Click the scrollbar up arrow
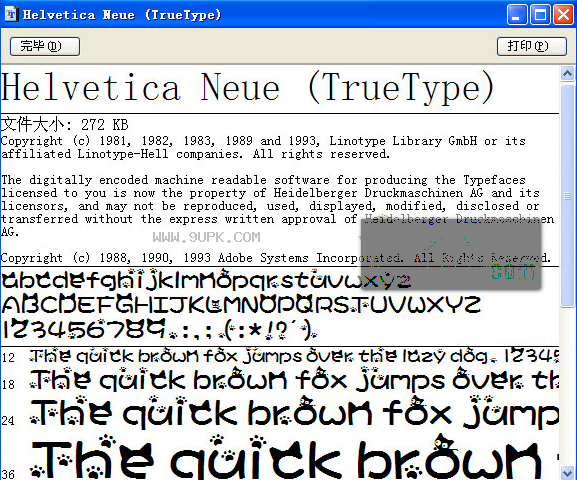Image resolution: width=577 pixels, height=480 pixels. [568, 74]
